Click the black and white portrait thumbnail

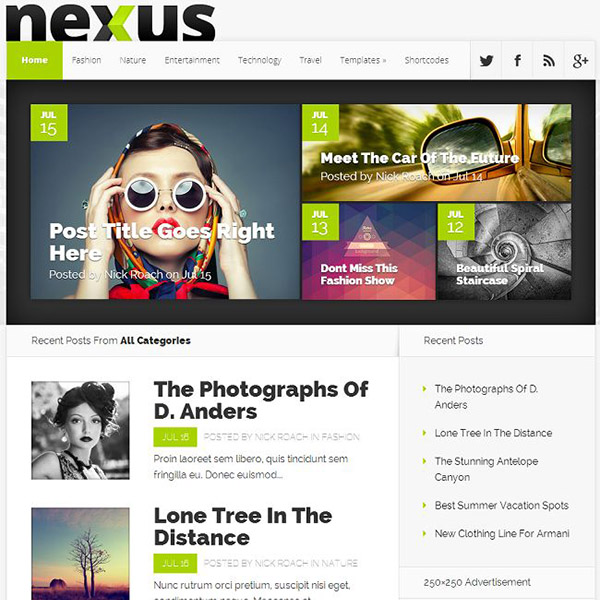(80, 430)
